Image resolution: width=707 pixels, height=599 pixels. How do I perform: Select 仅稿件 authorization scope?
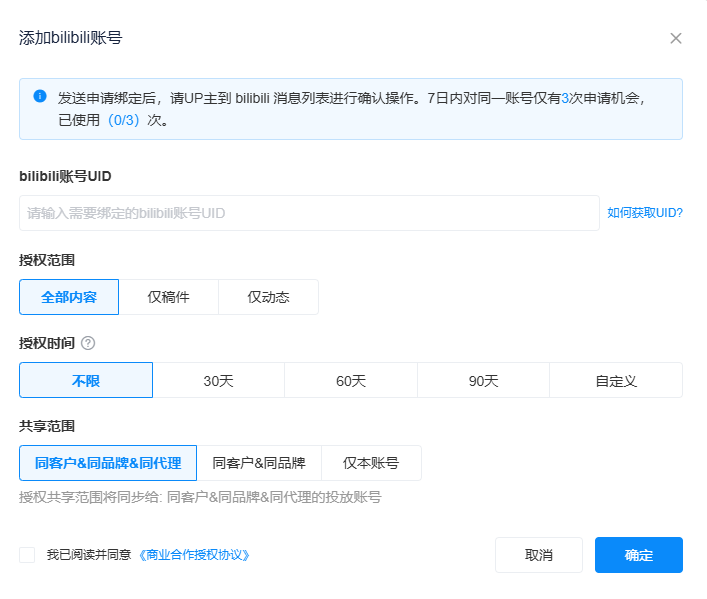pyautogui.click(x=169, y=297)
